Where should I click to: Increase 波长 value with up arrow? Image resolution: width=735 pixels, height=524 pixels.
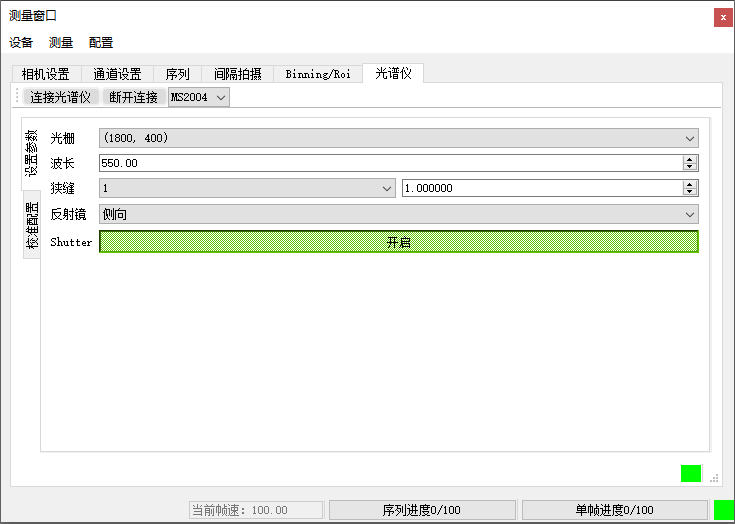[x=690, y=159]
